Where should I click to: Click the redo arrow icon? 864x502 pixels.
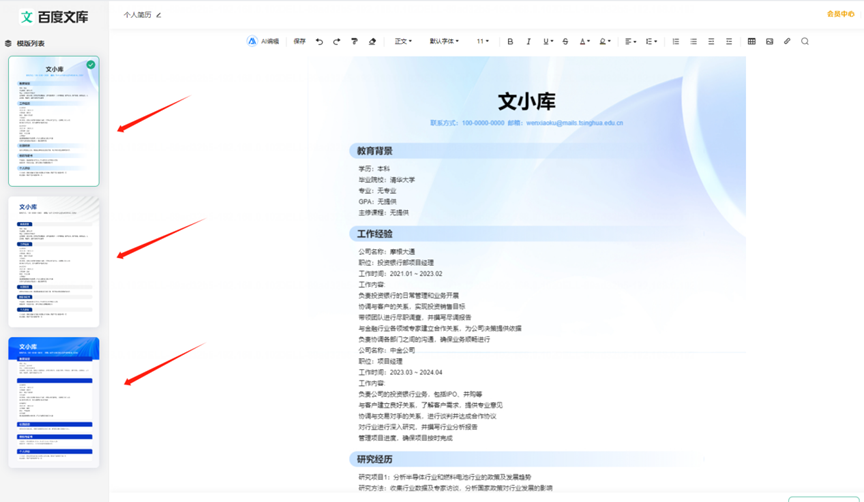click(x=336, y=42)
